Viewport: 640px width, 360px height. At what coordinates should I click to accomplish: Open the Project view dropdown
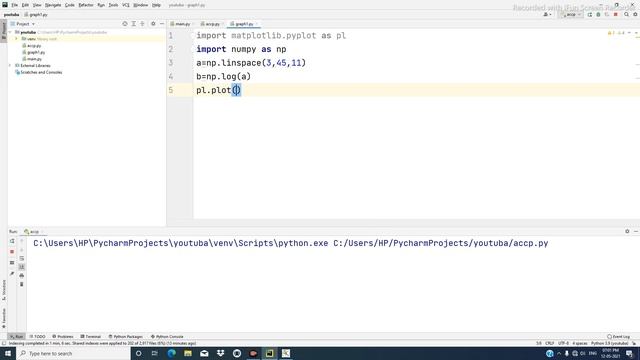(x=23, y=24)
